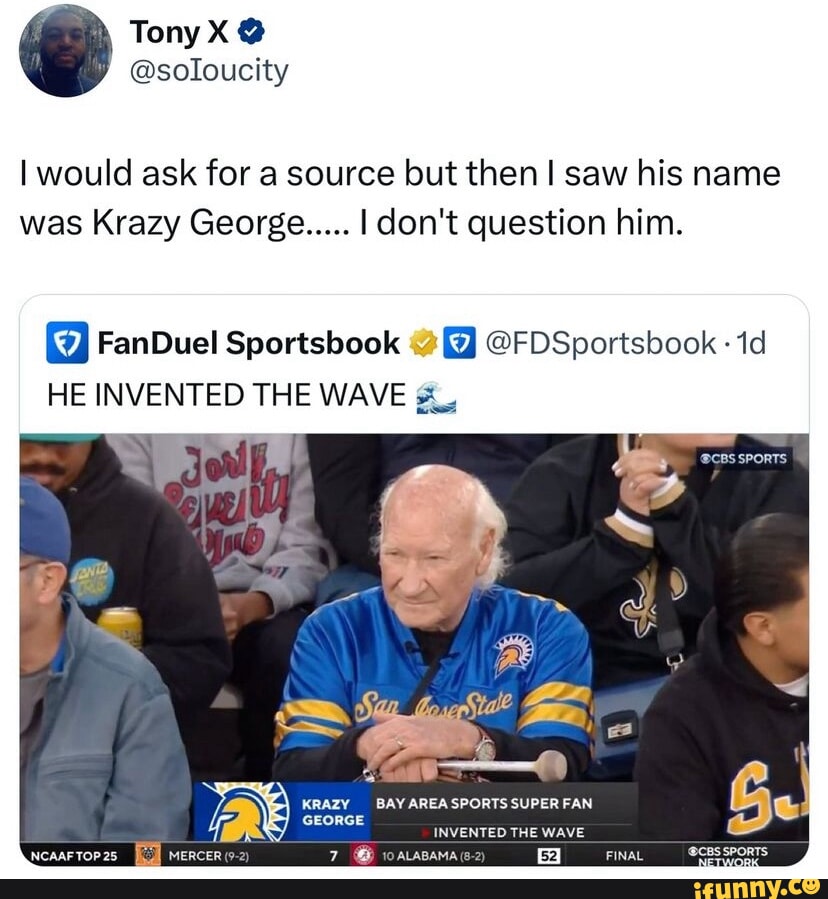This screenshot has width=828, height=899.
Task: Open the quoted tweet text HE INVENTED THE WAVE
Action: (226, 395)
